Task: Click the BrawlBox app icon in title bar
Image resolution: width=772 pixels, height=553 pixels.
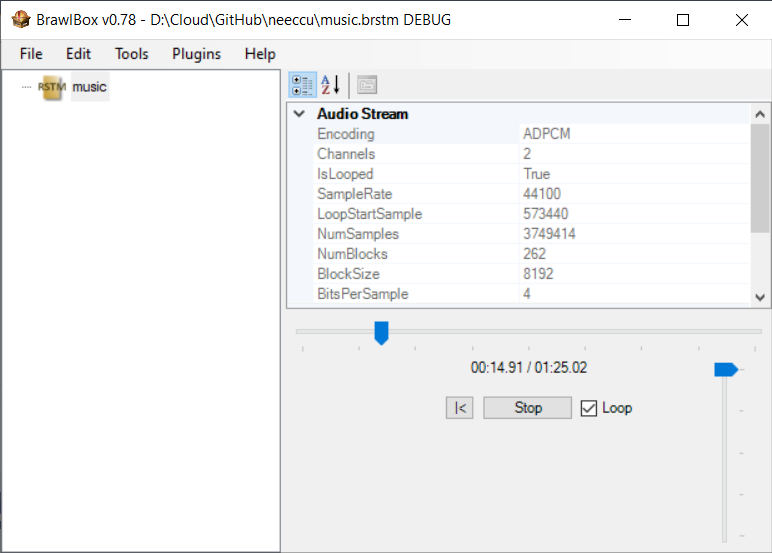Action: coord(19,19)
